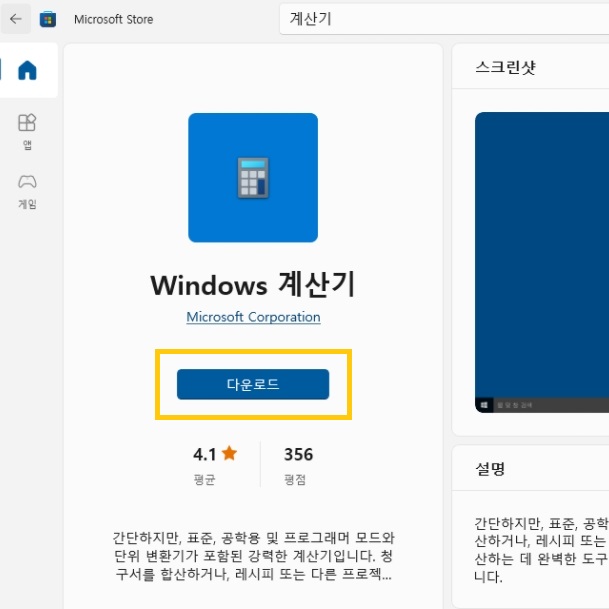The height and width of the screenshot is (609, 609).
Task: Click the app description under the ratings
Action: pos(253,556)
